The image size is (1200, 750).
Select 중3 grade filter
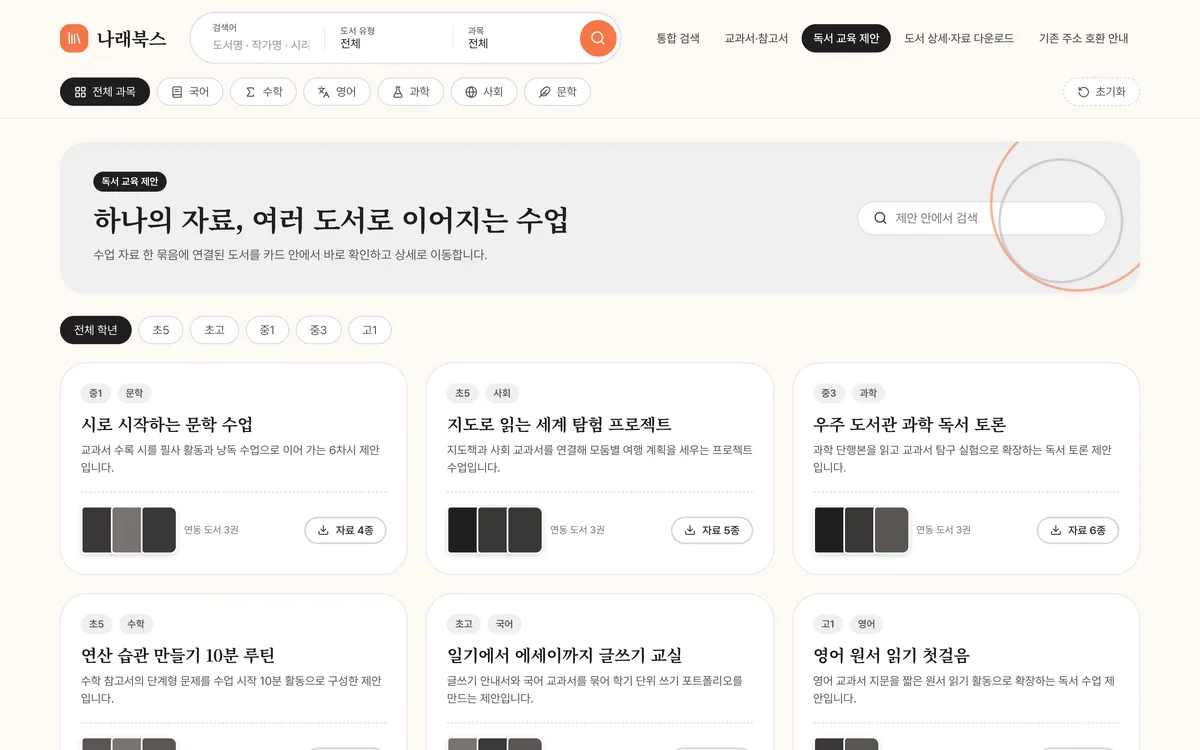pos(318,330)
